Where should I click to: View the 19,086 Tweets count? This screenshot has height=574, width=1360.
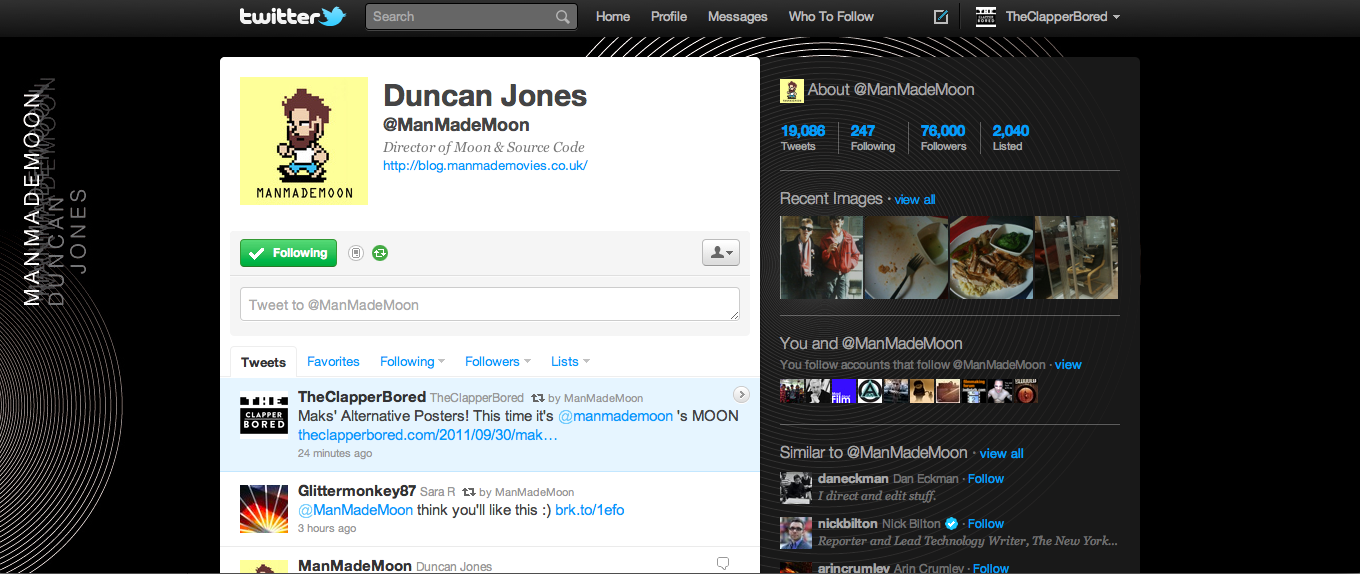802,137
